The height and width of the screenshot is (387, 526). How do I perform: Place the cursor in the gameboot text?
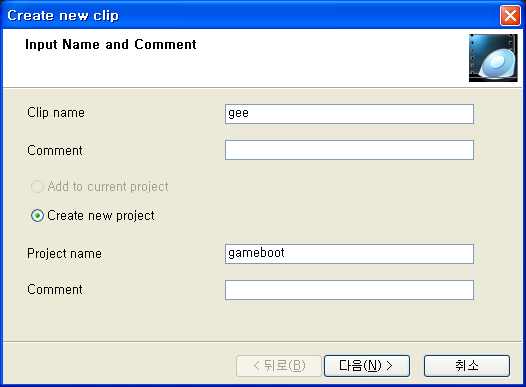click(x=256, y=253)
